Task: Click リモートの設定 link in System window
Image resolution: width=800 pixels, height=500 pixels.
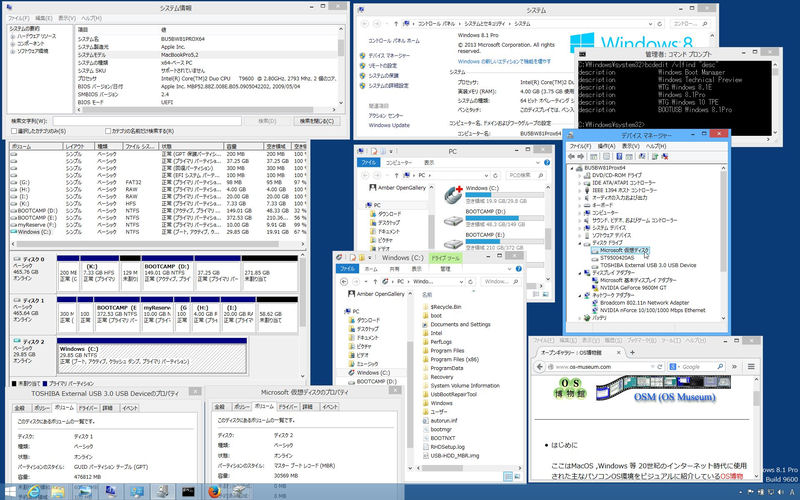Action: click(383, 66)
